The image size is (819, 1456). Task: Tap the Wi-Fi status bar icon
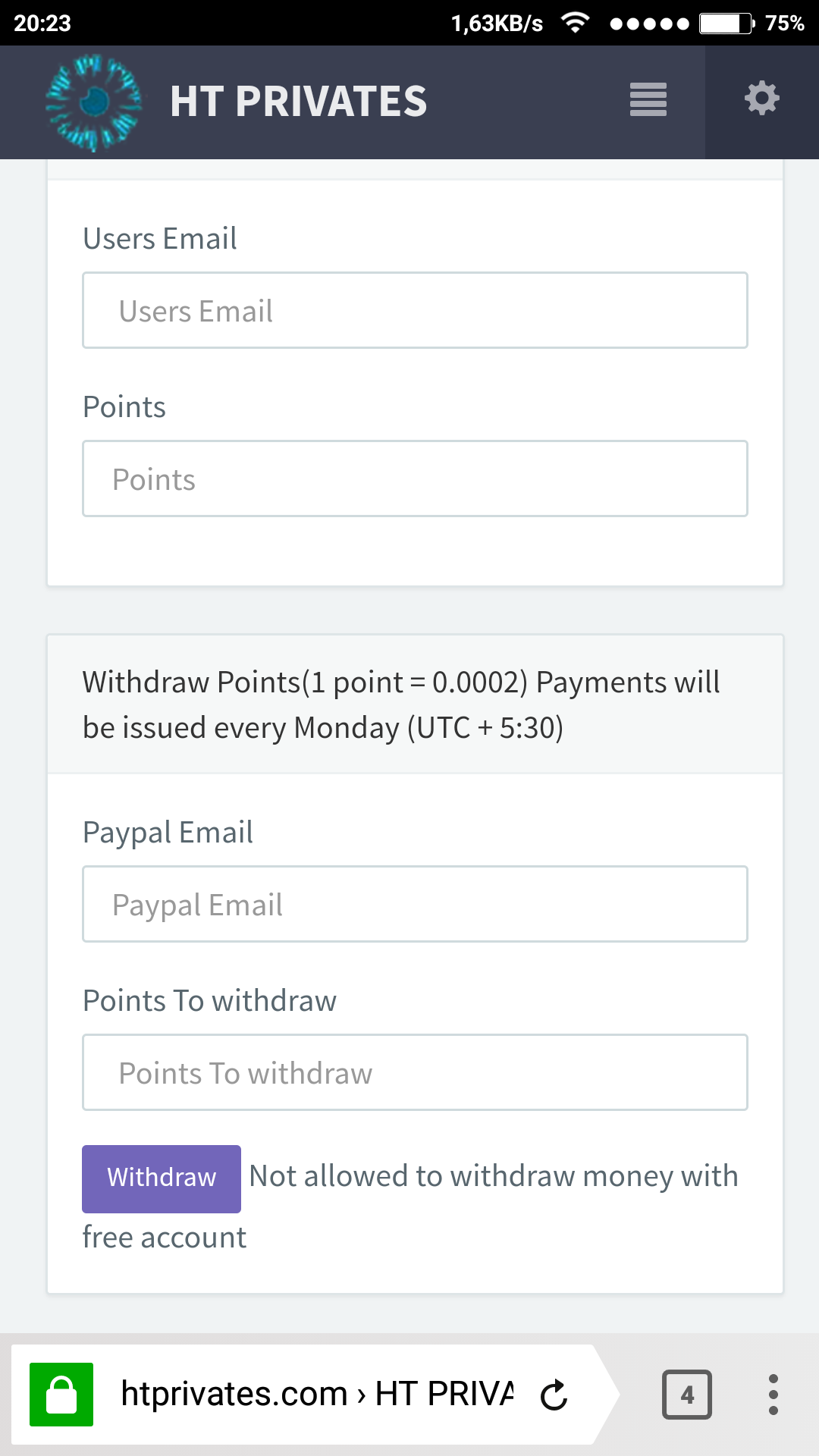(576, 23)
